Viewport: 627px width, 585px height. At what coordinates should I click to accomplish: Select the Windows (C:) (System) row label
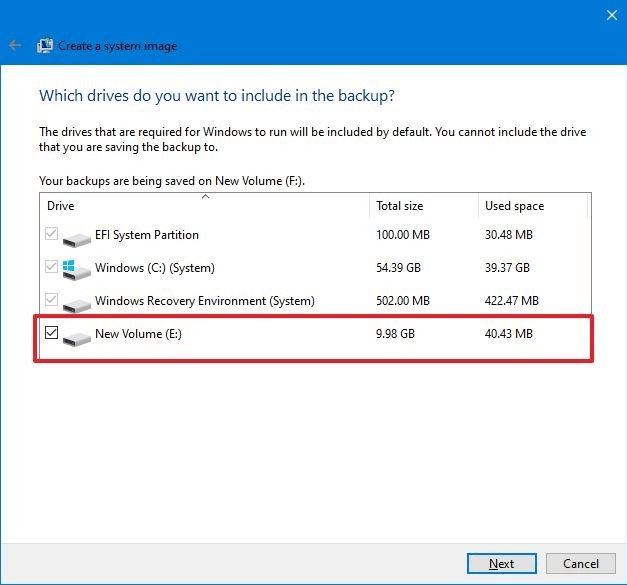click(154, 268)
